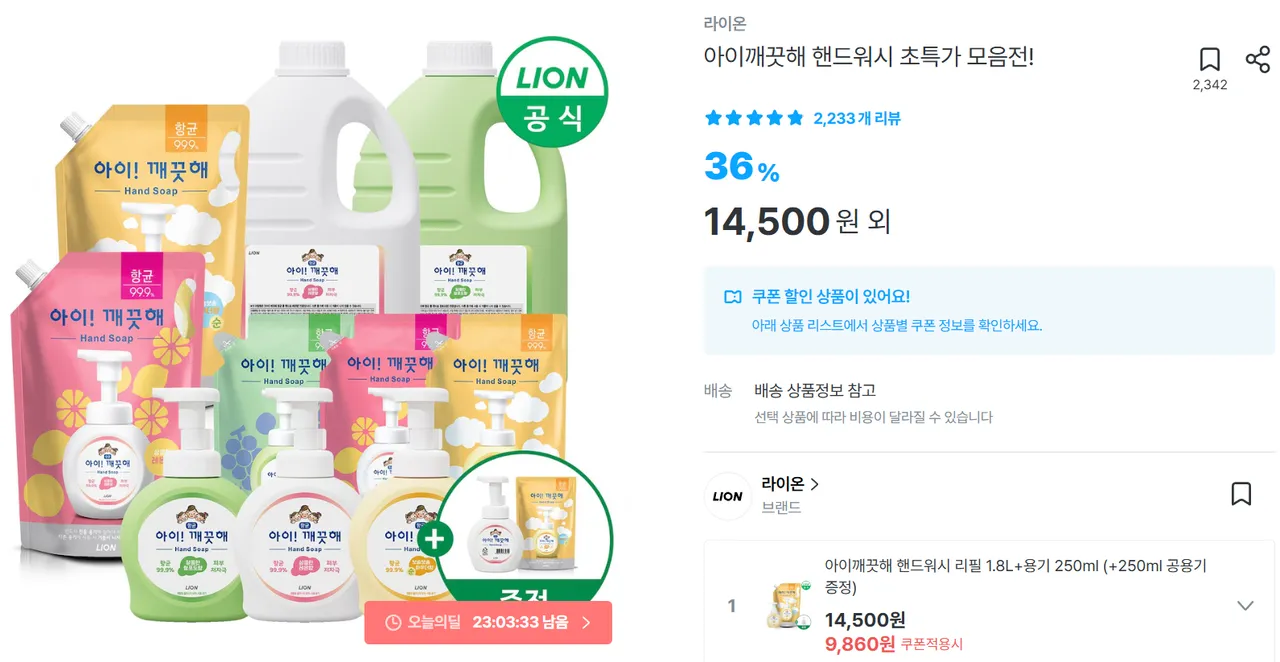This screenshot has width=1280, height=662.
Task: Bookmark the 라이온 brand
Action: click(x=1241, y=494)
